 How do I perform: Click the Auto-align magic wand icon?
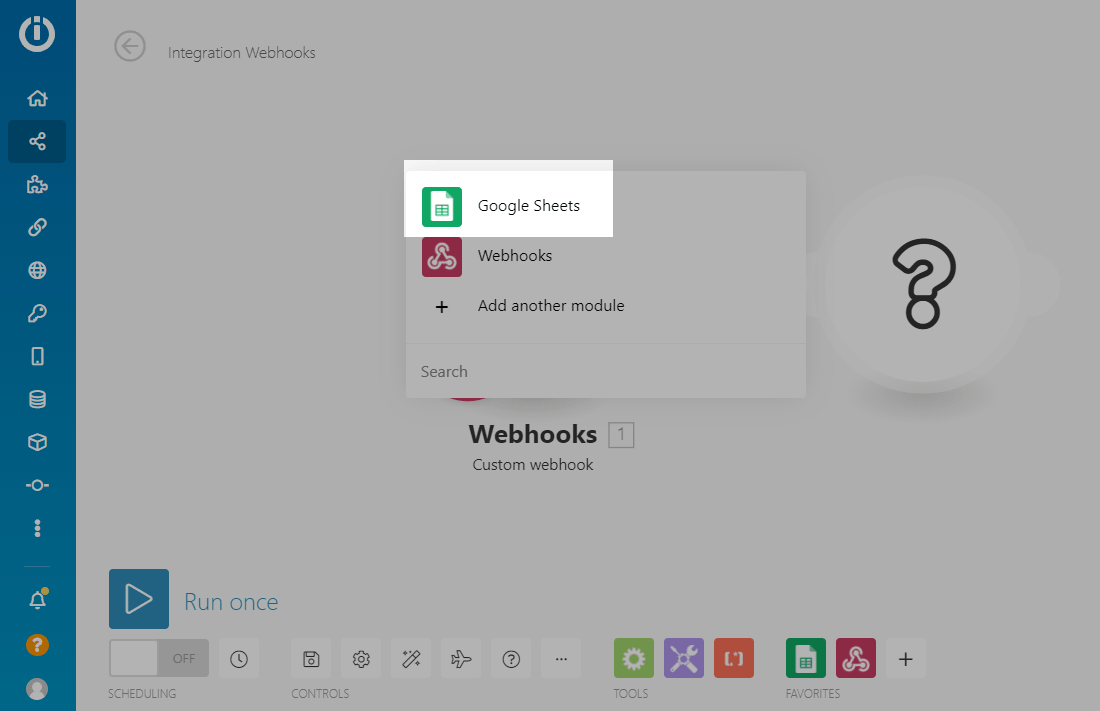411,658
